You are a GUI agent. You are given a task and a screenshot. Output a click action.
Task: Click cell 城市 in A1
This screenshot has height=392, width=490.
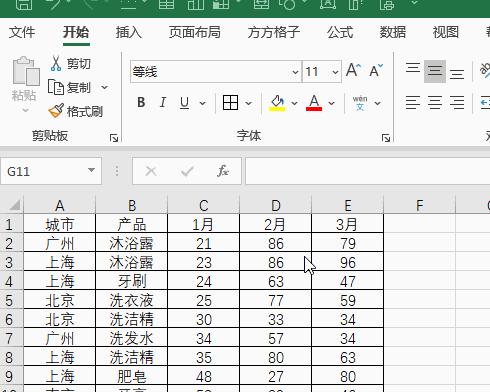pos(60,224)
